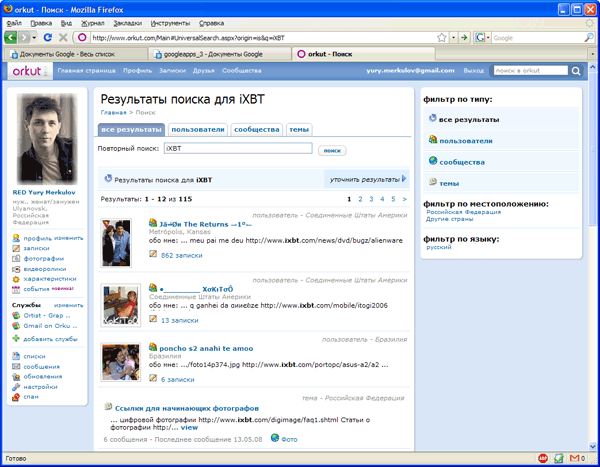
Task: Click green Go arrow in address bar
Action: pyautogui.click(x=464, y=38)
